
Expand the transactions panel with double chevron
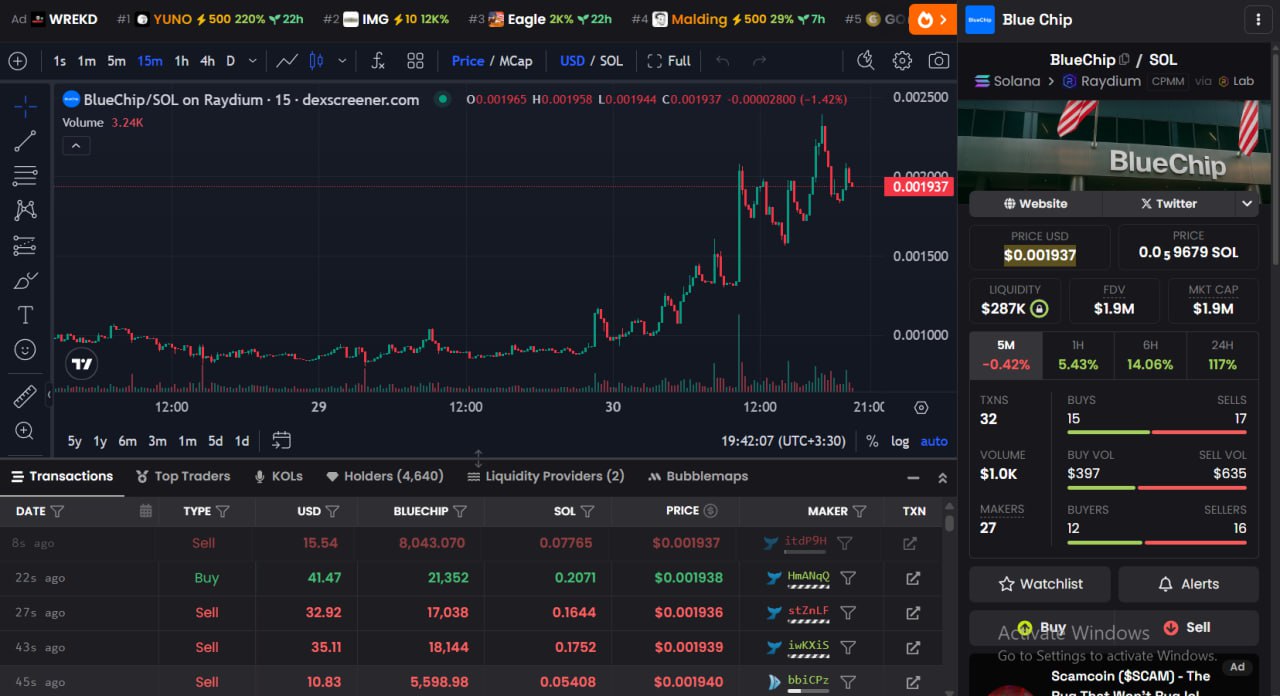coord(942,478)
